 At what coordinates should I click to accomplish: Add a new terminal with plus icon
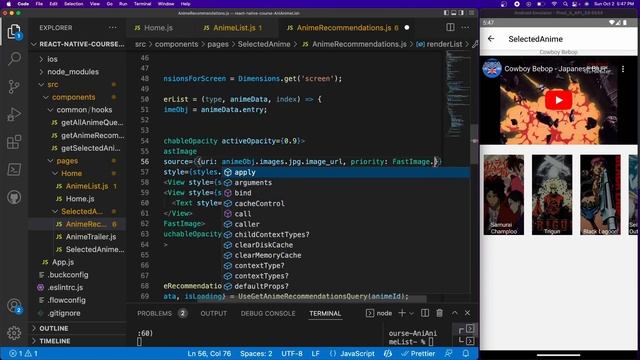click(x=402, y=313)
